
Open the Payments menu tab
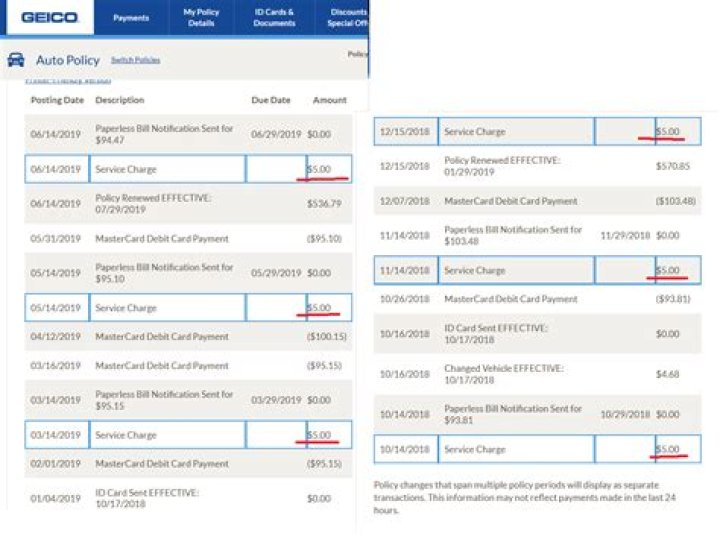131,18
